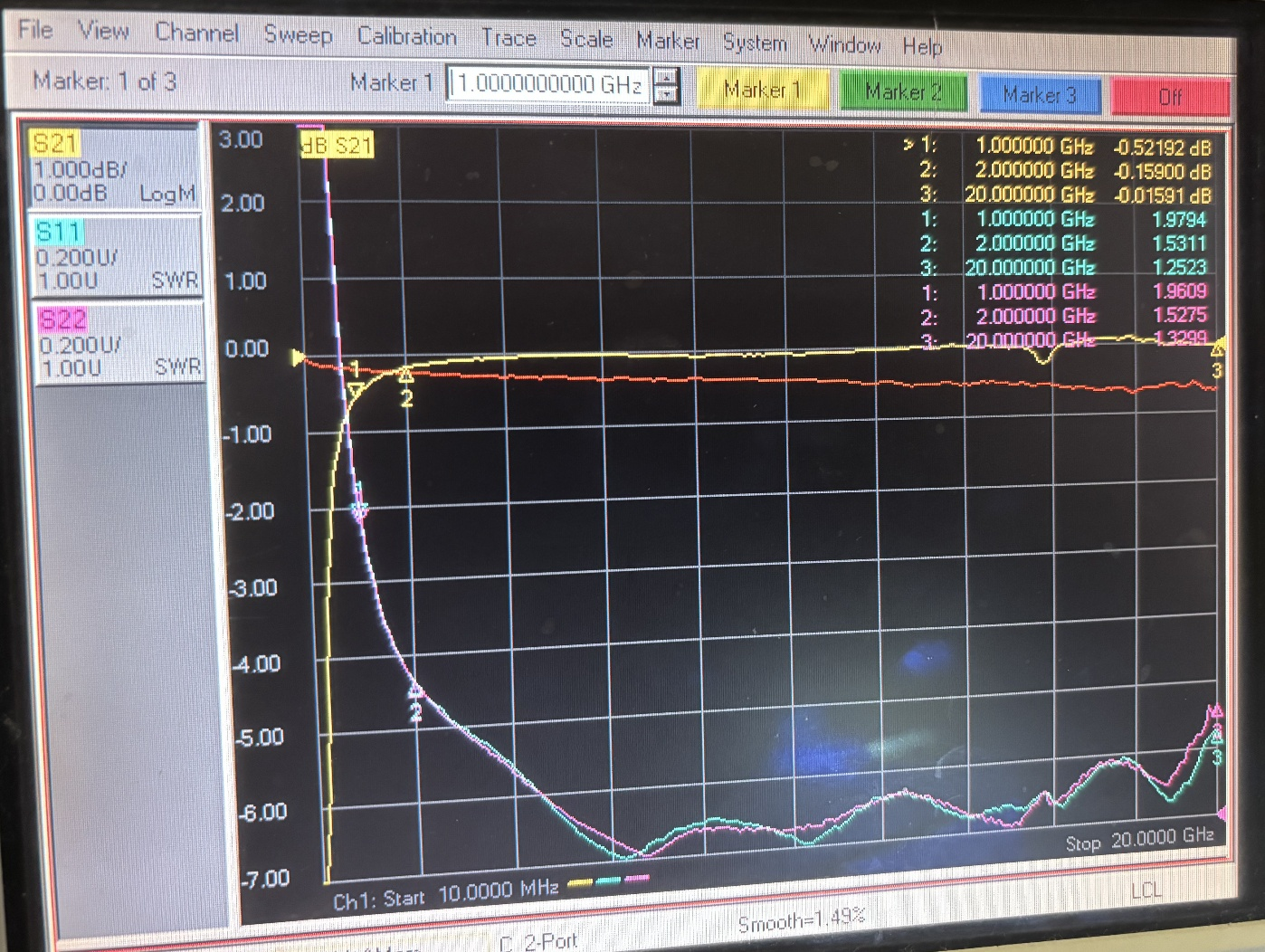Click trace color legend dashes beside Start frequency
Screen dimensions: 1265x952
(x=608, y=881)
